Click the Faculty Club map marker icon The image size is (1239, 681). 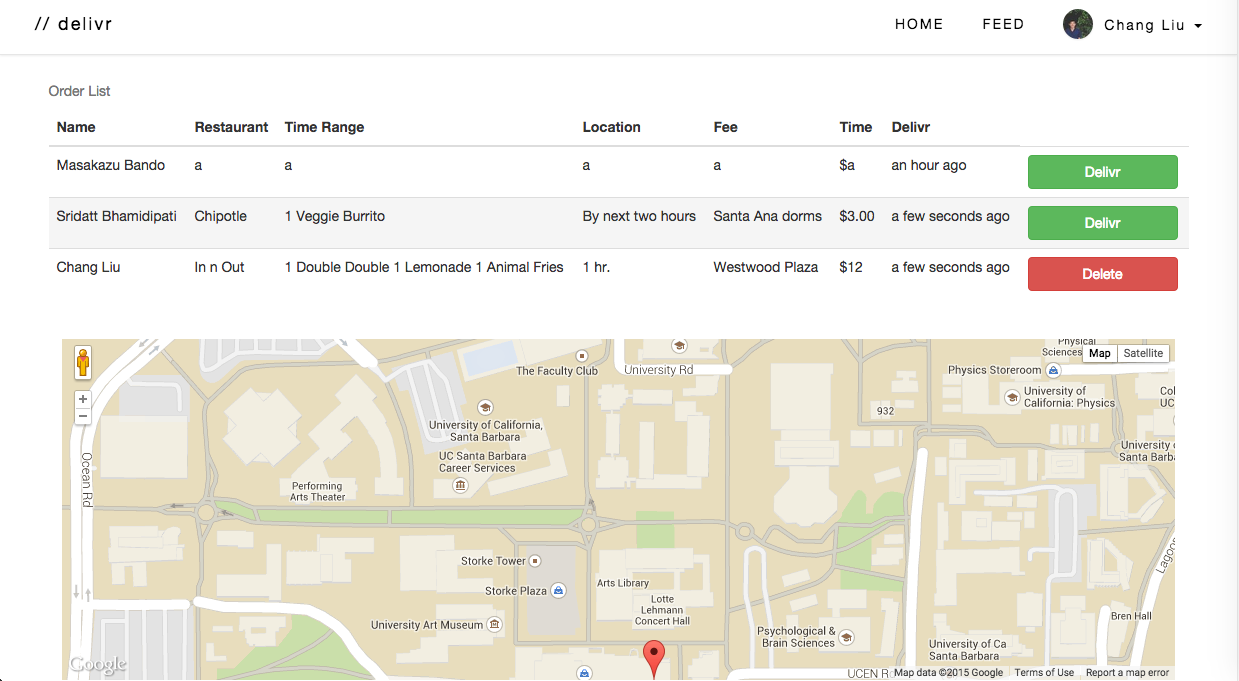tap(582, 355)
